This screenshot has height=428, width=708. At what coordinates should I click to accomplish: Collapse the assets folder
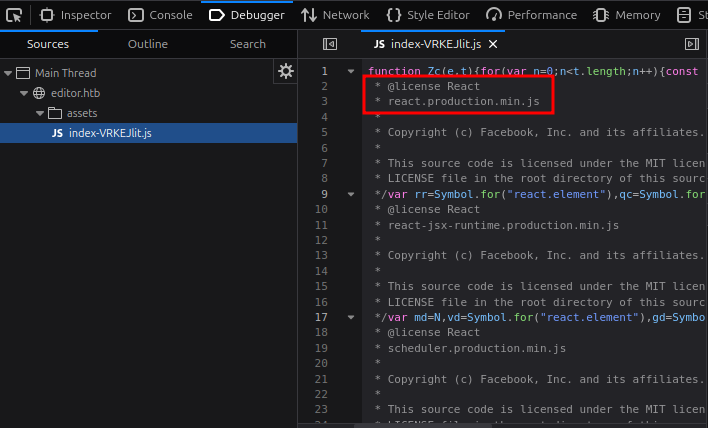(x=39, y=113)
